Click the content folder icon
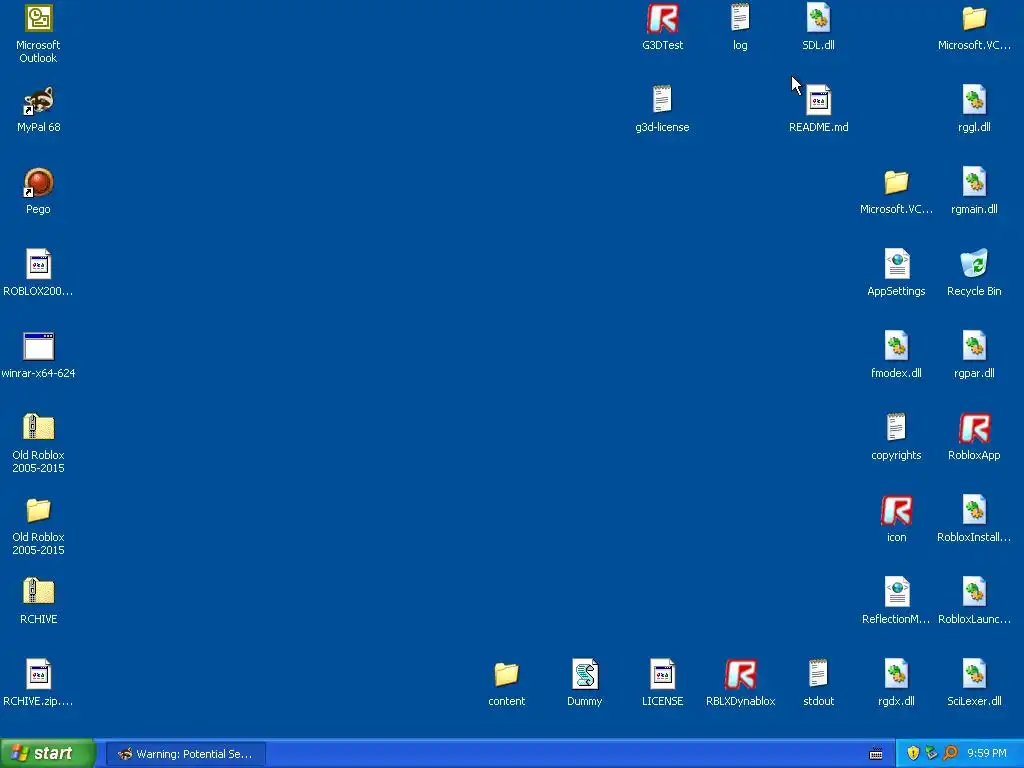Viewport: 1024px width, 768px height. click(507, 675)
